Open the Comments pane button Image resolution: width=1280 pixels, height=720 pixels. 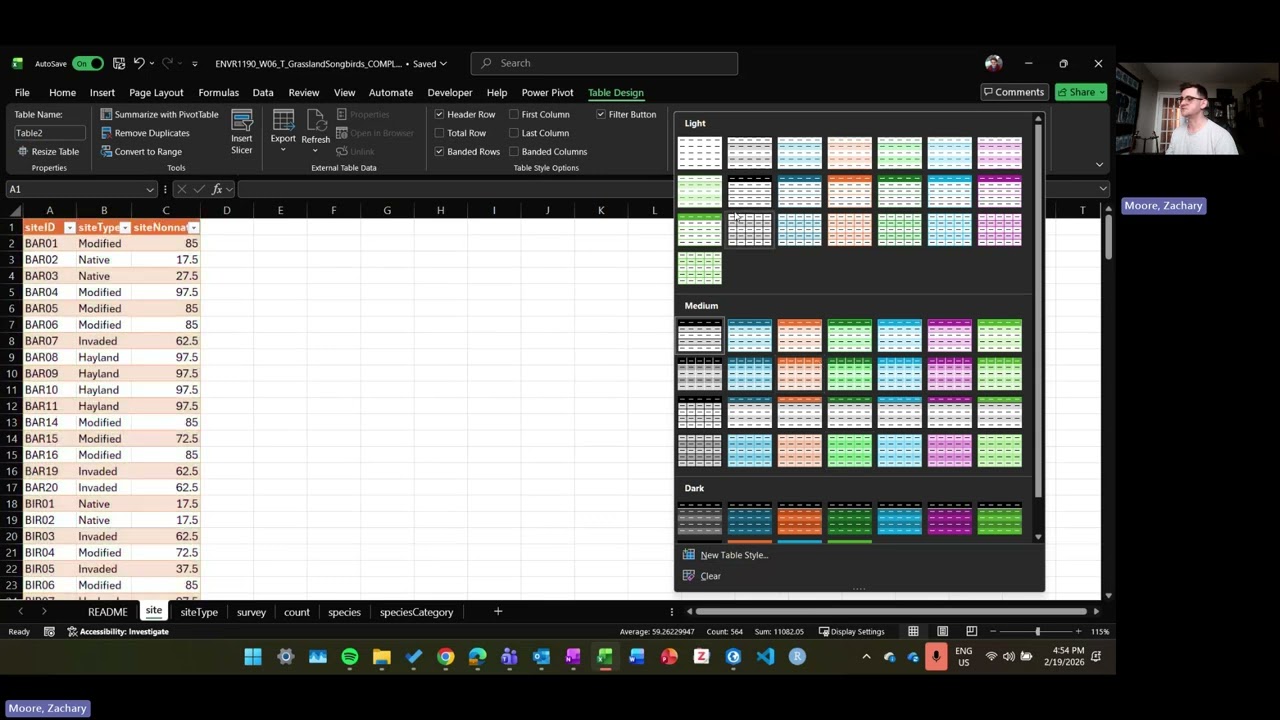point(1014,92)
